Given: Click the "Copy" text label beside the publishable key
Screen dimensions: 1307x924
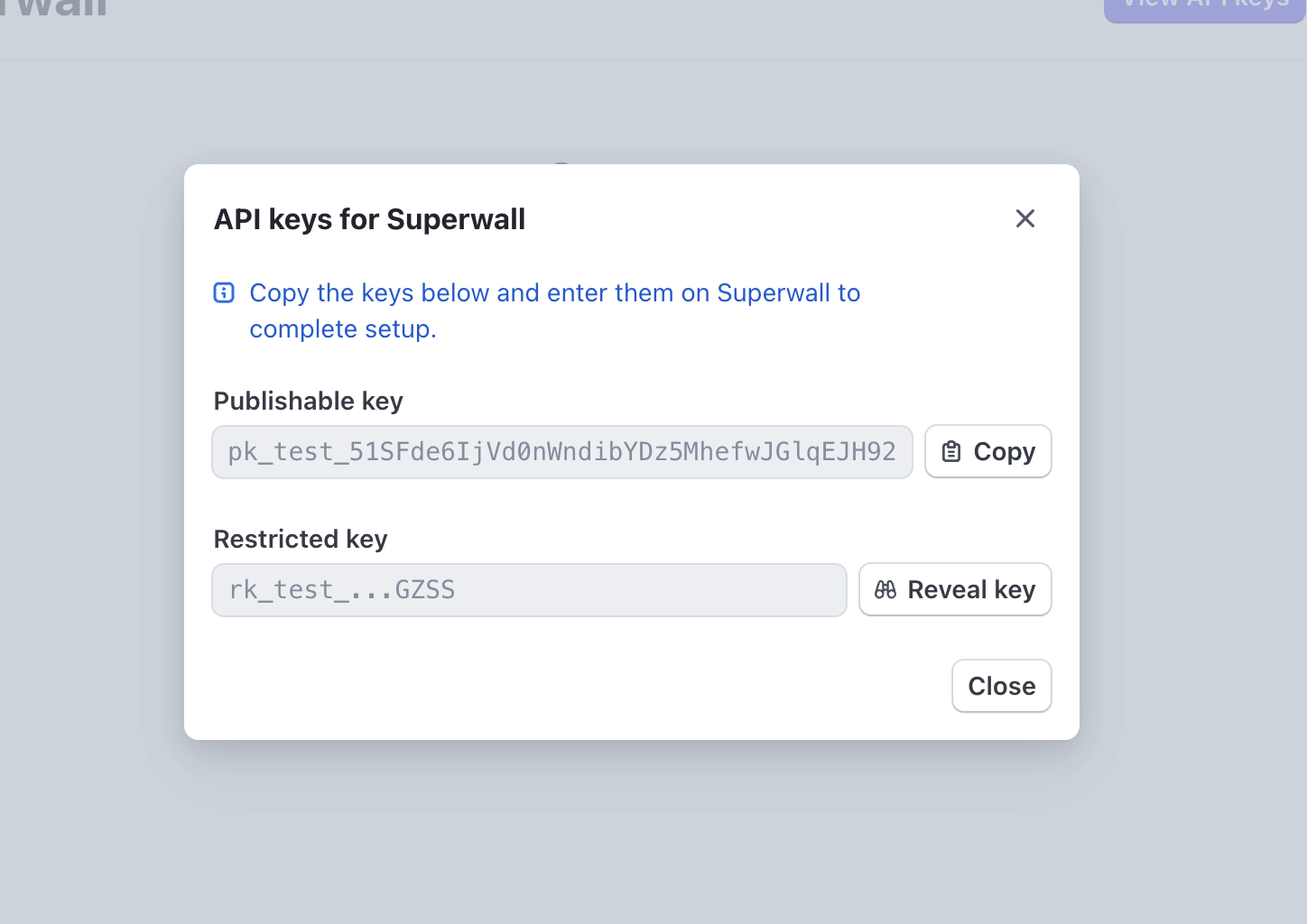Looking at the screenshot, I should tap(1004, 451).
